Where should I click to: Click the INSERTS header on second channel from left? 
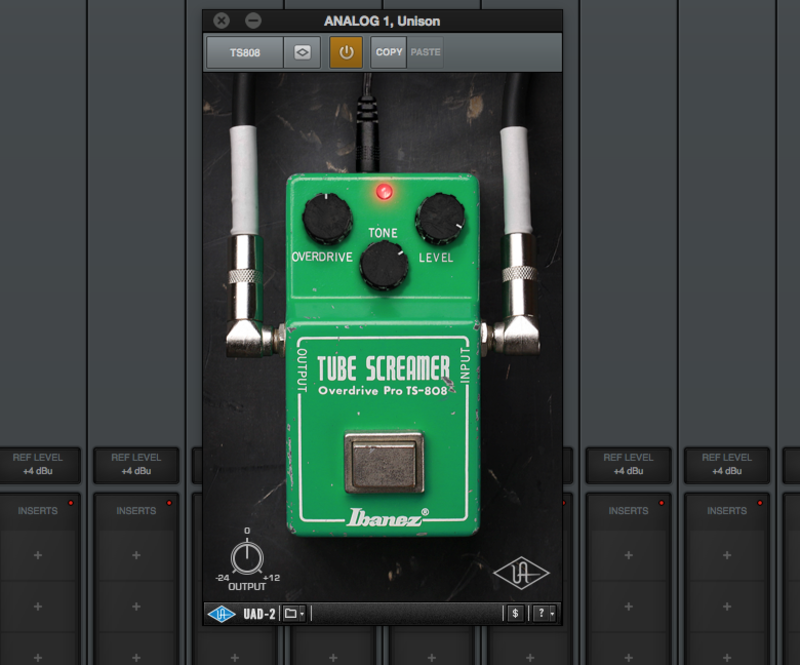(x=136, y=511)
